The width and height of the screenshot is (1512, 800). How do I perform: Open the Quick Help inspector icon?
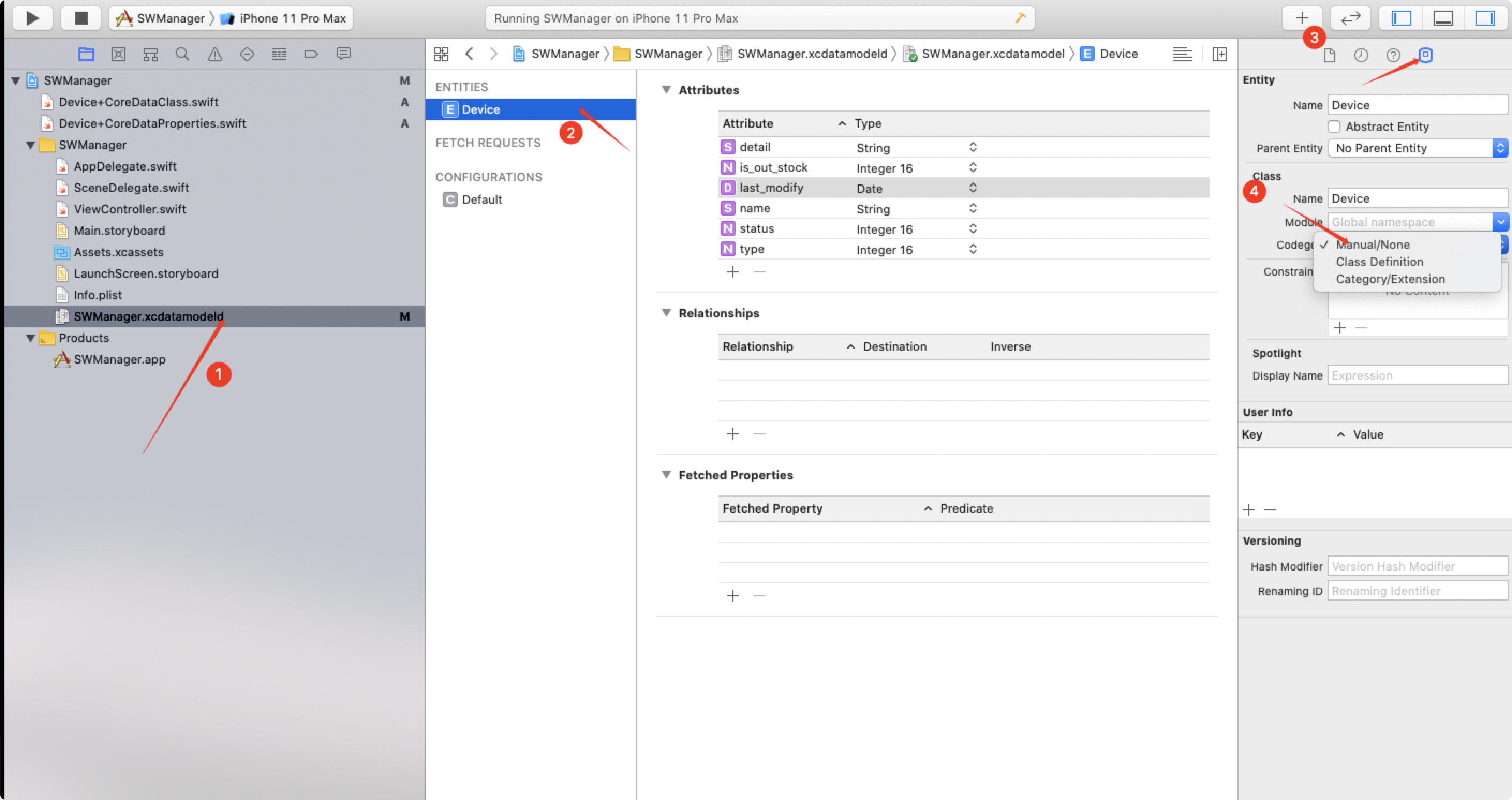point(1393,55)
